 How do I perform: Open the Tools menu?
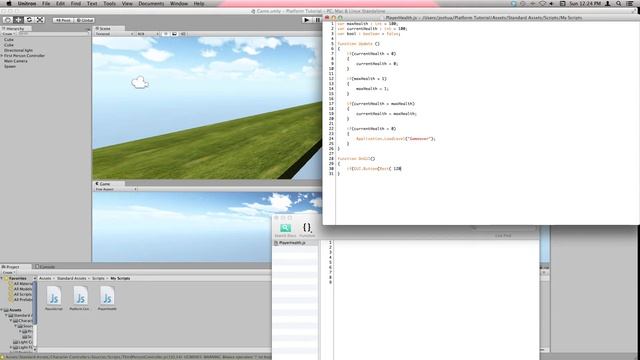tap(109, 3)
